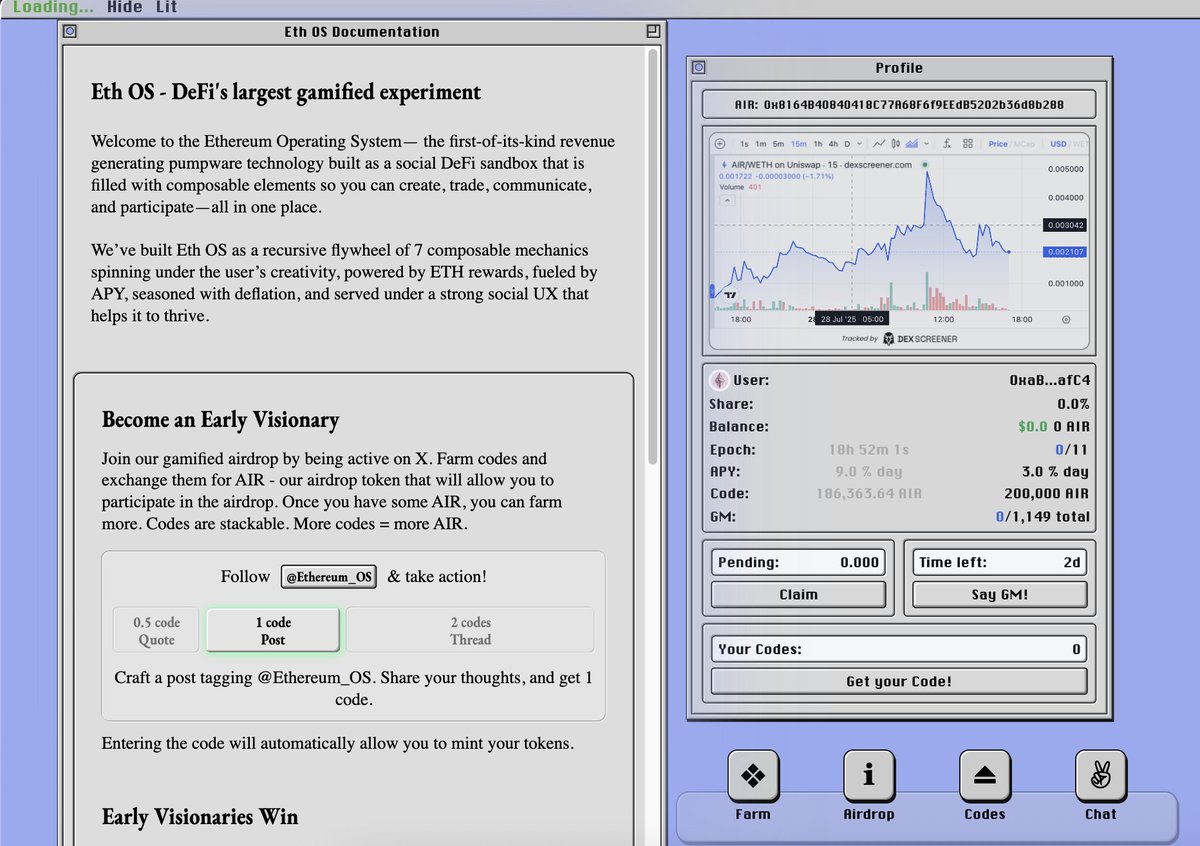Click the Loading... menu item
The height and width of the screenshot is (846, 1200).
(x=52, y=7)
